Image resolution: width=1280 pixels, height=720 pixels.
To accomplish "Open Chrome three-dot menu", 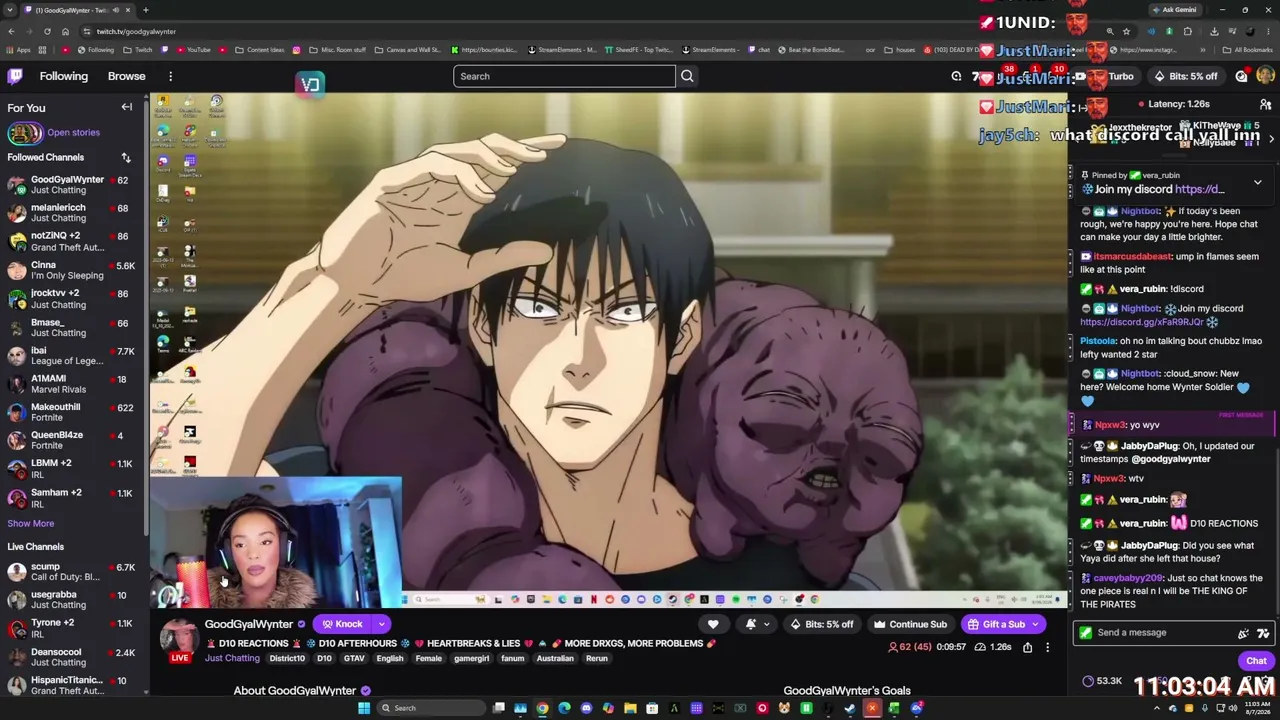I will click(x=1267, y=31).
